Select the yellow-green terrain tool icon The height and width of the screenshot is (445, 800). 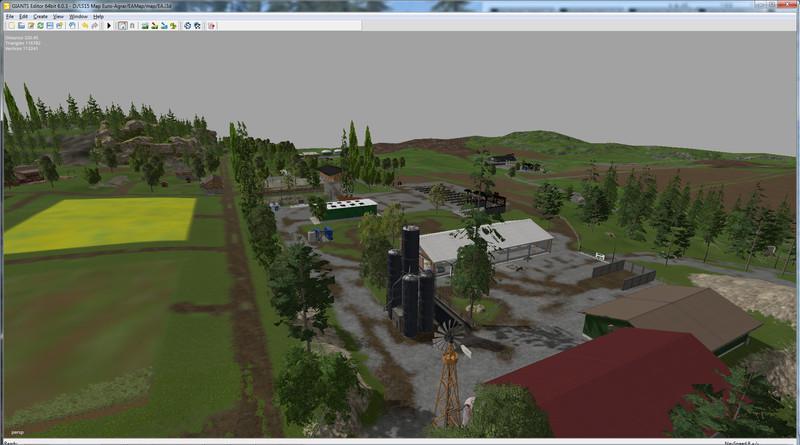click(173, 26)
